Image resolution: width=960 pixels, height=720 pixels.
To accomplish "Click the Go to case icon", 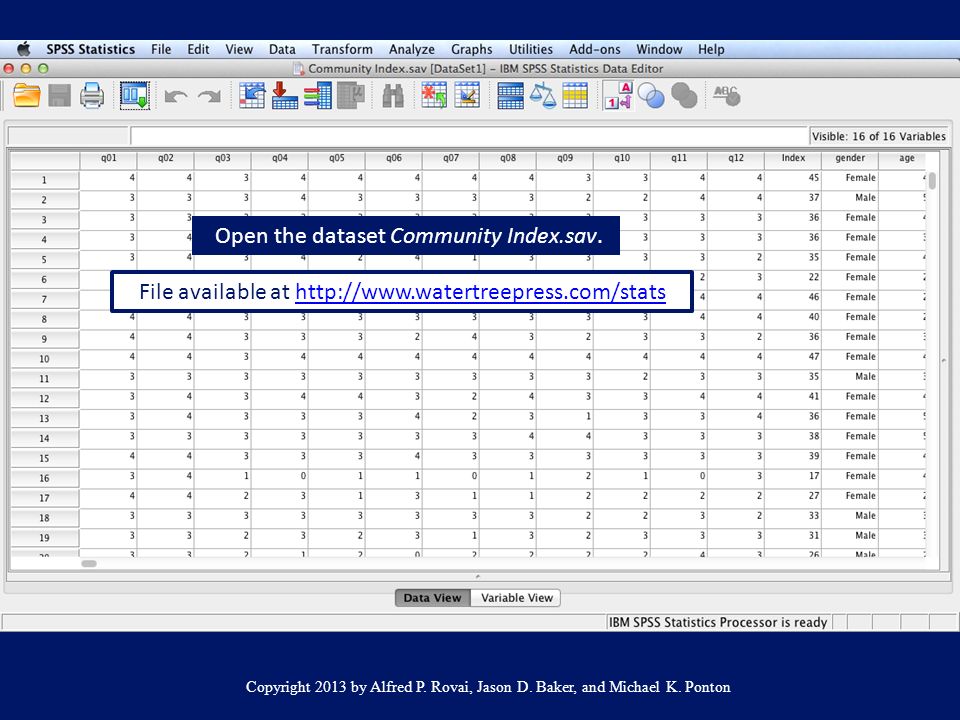I will coord(252,96).
